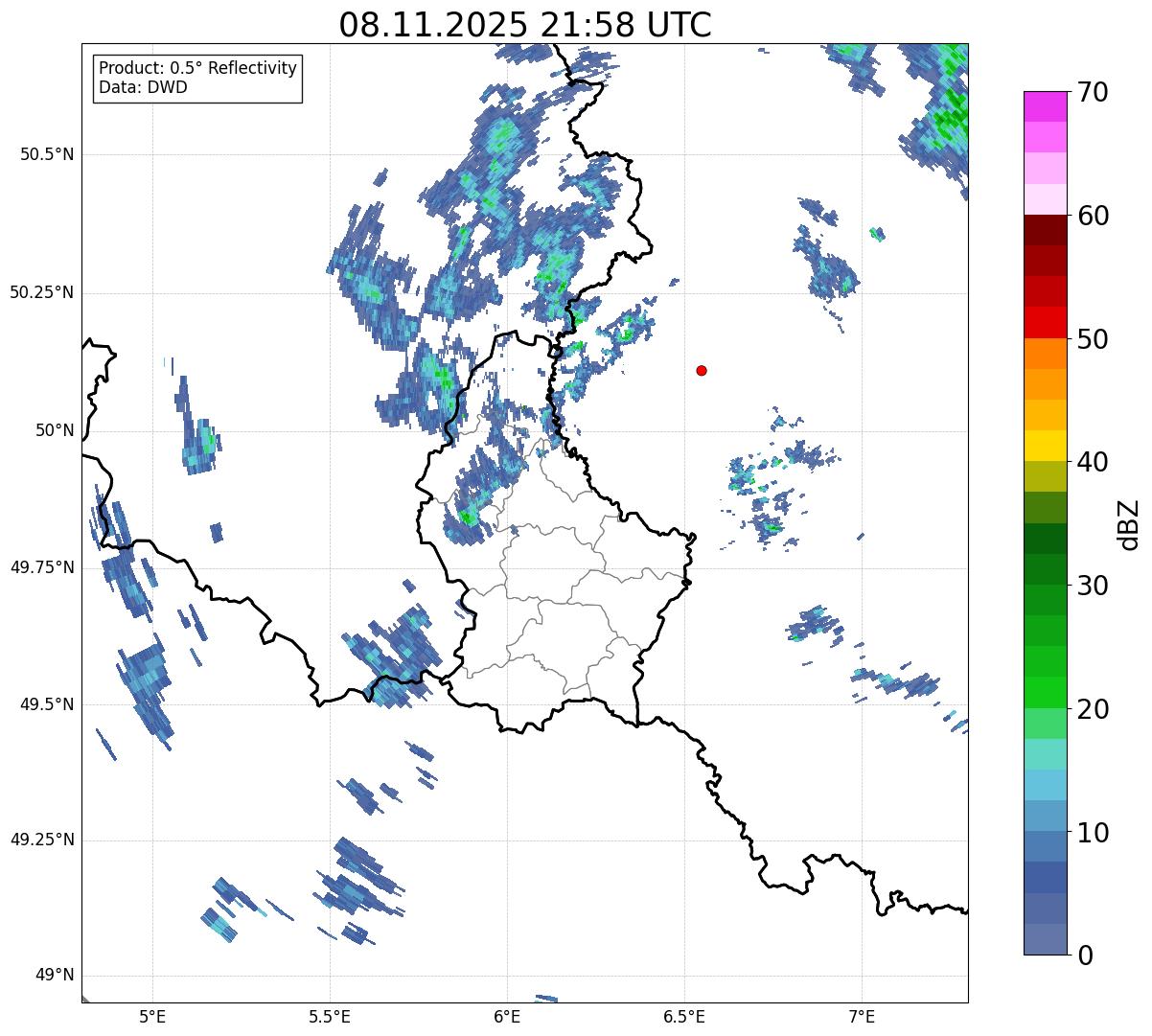
Task: Click the magenta top colorbar segment
Action: (1045, 106)
